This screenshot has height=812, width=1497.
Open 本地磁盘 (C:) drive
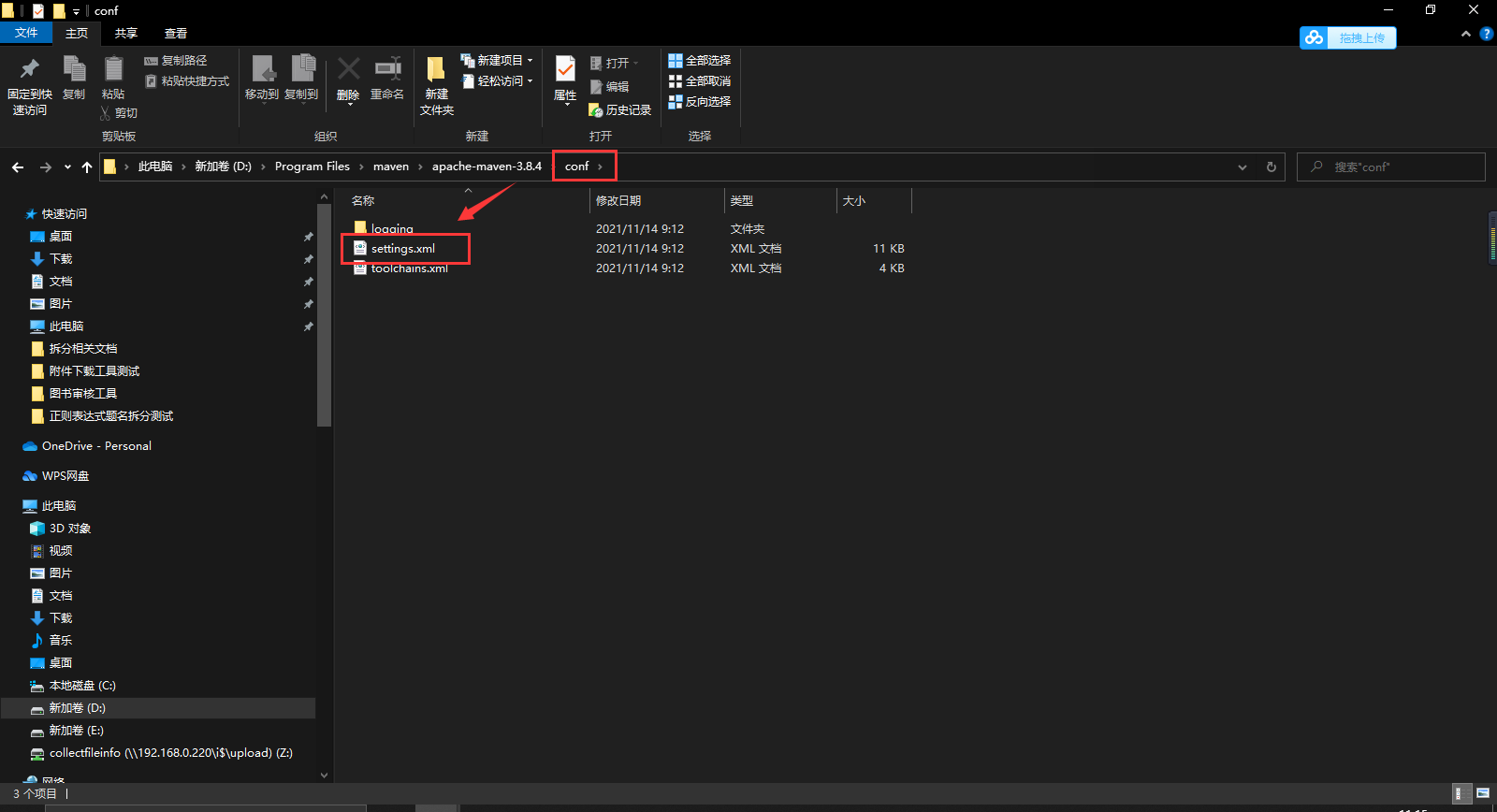(x=82, y=686)
